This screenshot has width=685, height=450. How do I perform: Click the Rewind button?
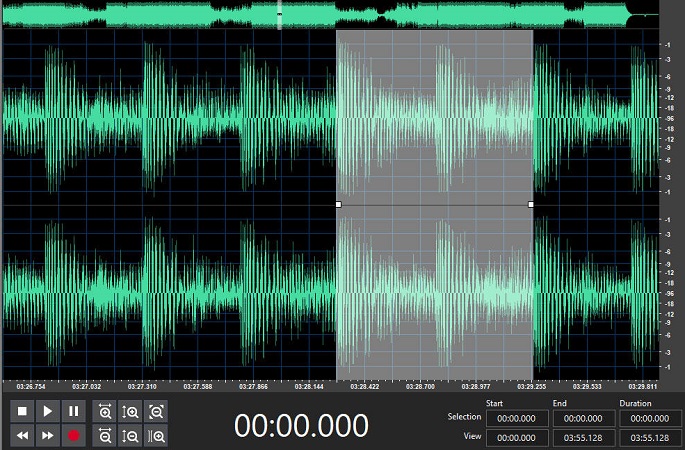point(21,436)
